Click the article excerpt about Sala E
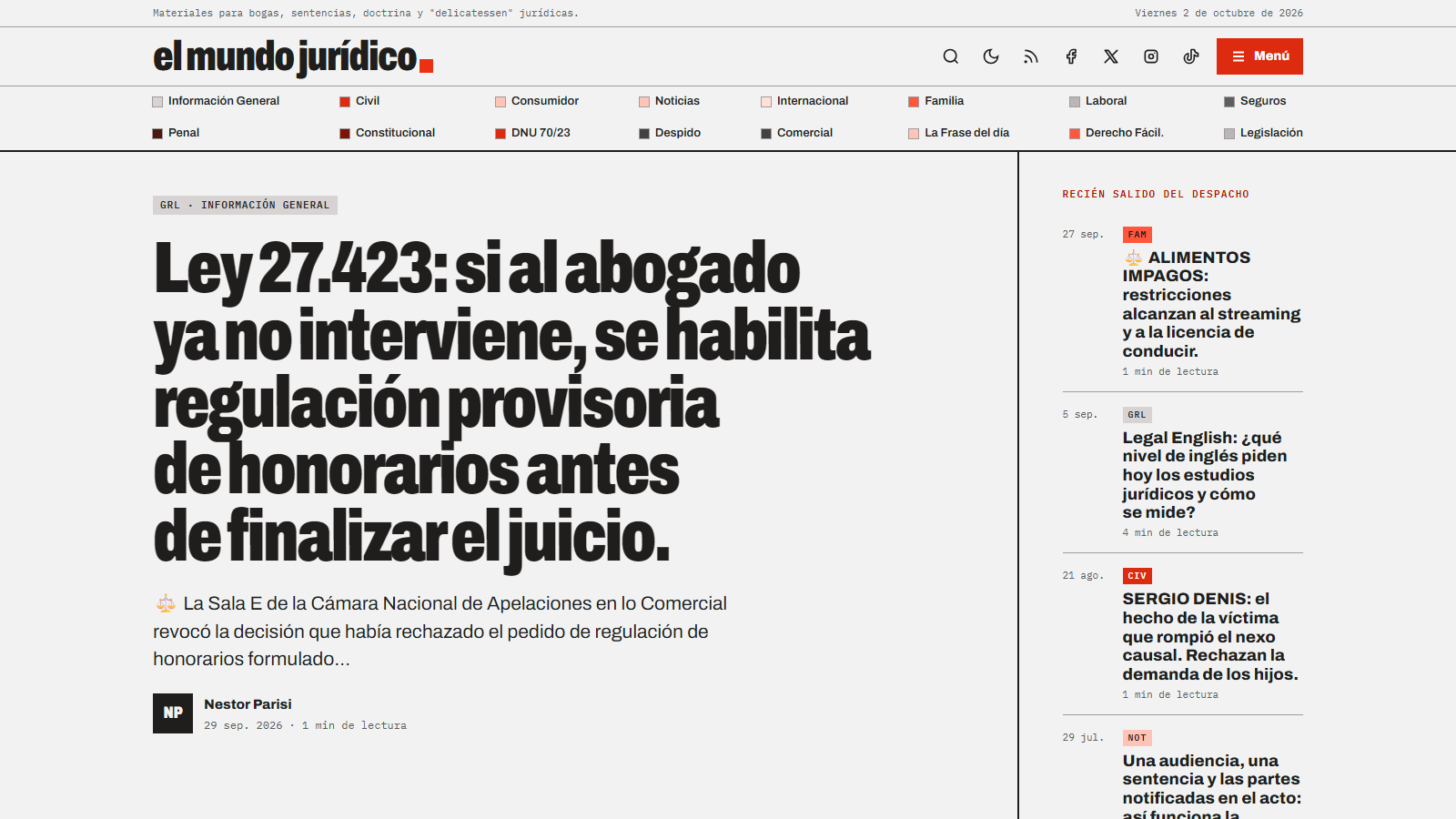1456x819 pixels. pyautogui.click(x=440, y=631)
